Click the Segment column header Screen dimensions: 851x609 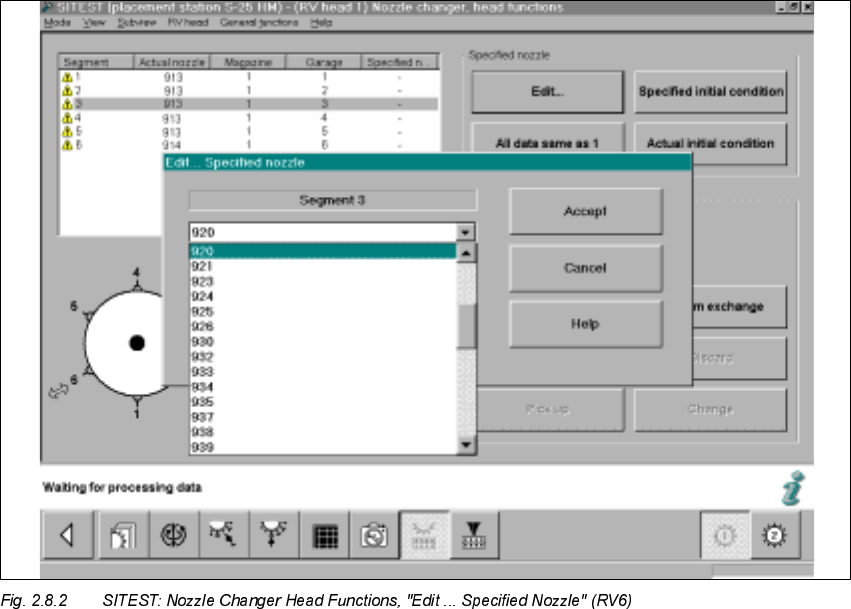(96, 62)
